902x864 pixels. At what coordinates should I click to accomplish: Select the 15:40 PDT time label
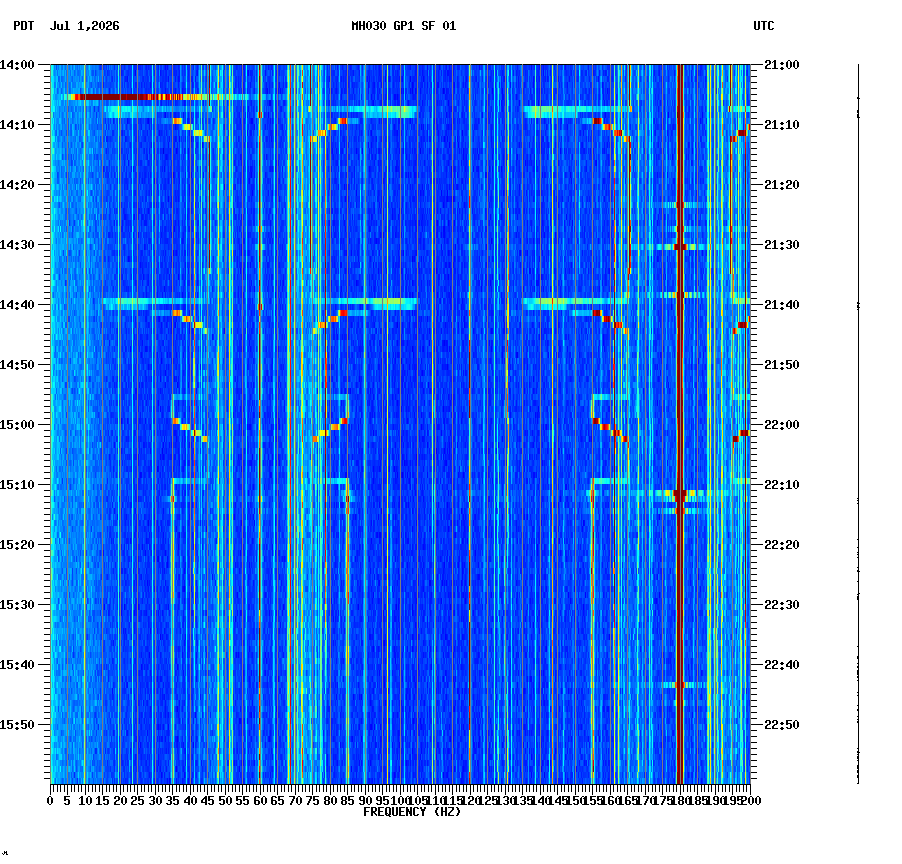(x=17, y=665)
